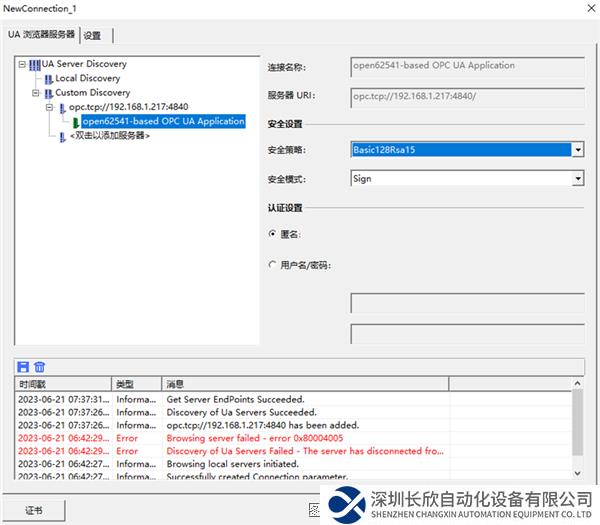600x525 pixels.
Task: Open the 安全模式 Sign dropdown
Action: click(577, 179)
